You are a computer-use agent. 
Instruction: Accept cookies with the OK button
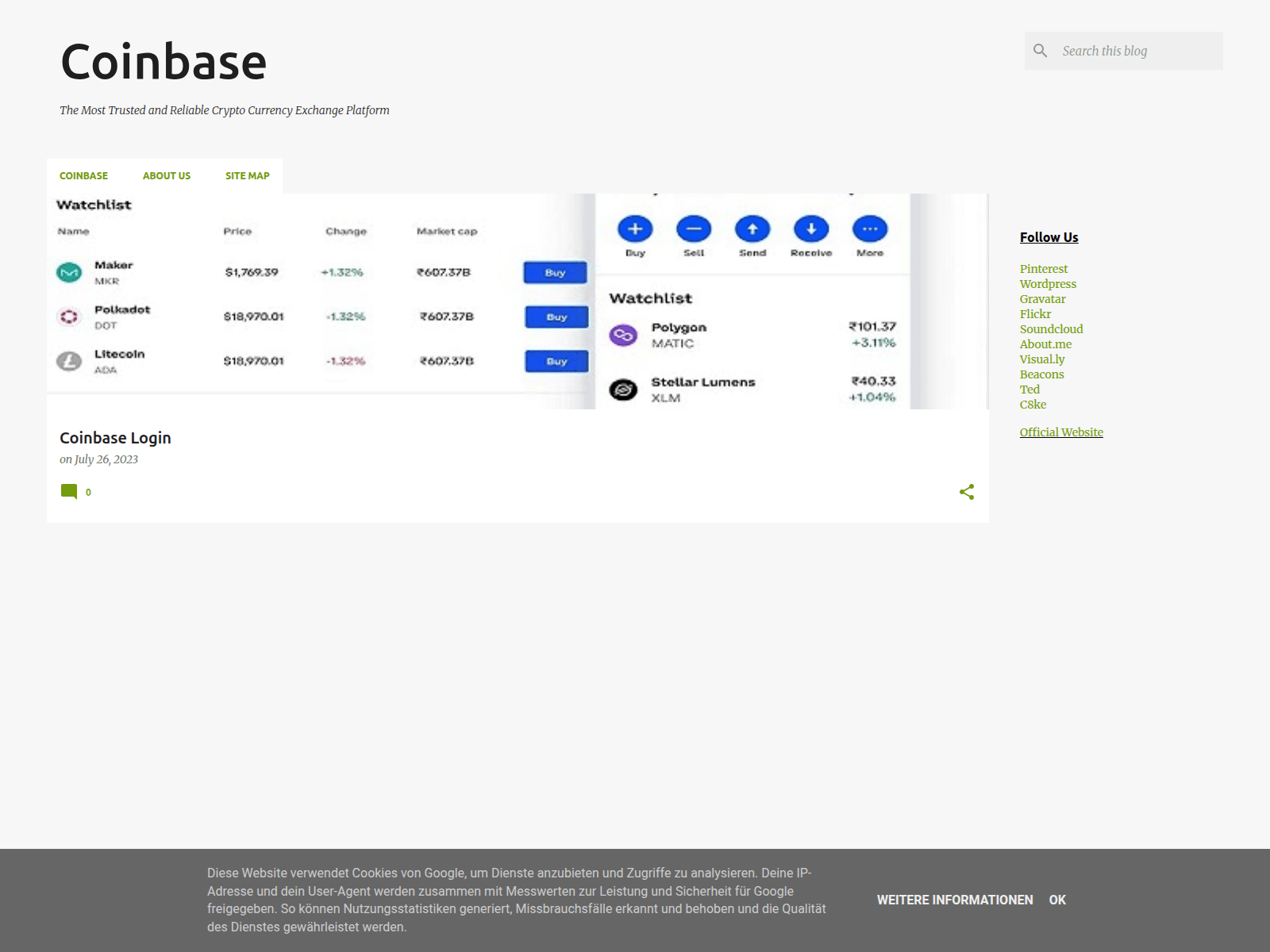pyautogui.click(x=1057, y=900)
